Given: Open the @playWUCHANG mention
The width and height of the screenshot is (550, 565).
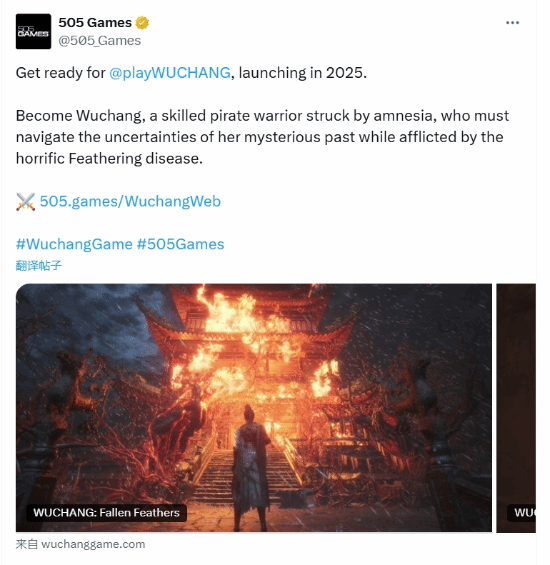Looking at the screenshot, I should (170, 73).
